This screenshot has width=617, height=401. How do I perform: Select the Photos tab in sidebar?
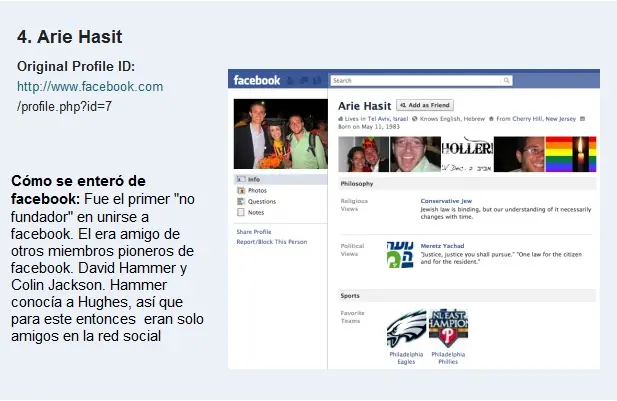[257, 190]
